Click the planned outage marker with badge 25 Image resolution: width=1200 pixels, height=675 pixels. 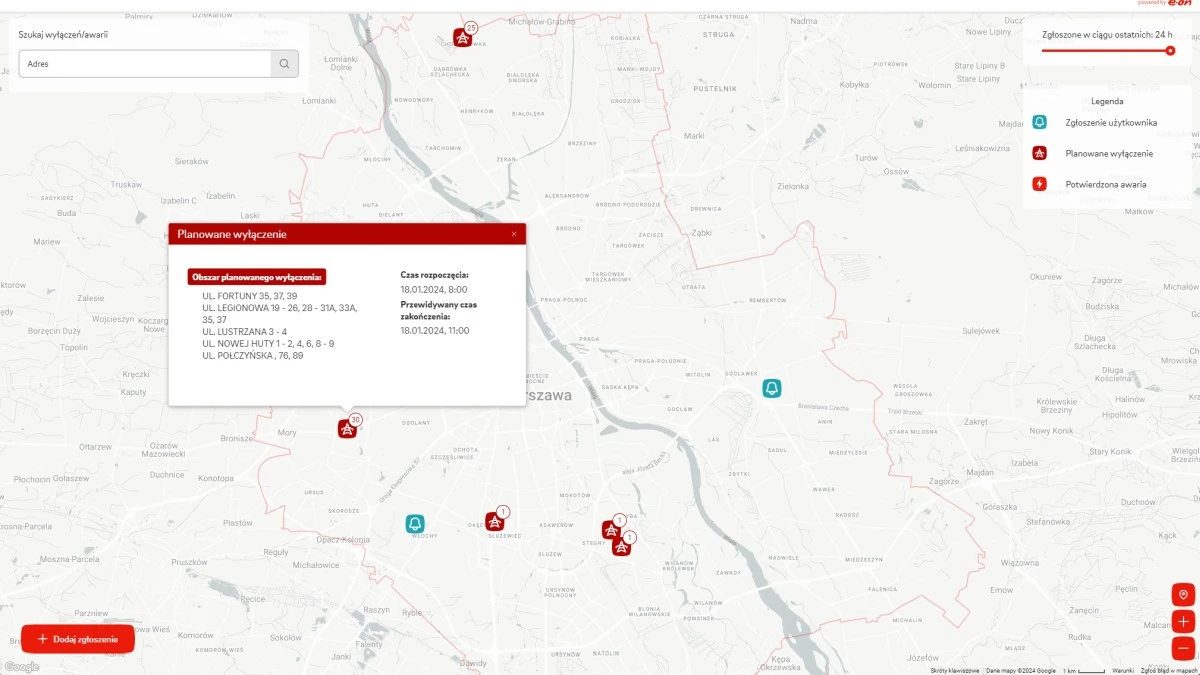click(x=463, y=37)
